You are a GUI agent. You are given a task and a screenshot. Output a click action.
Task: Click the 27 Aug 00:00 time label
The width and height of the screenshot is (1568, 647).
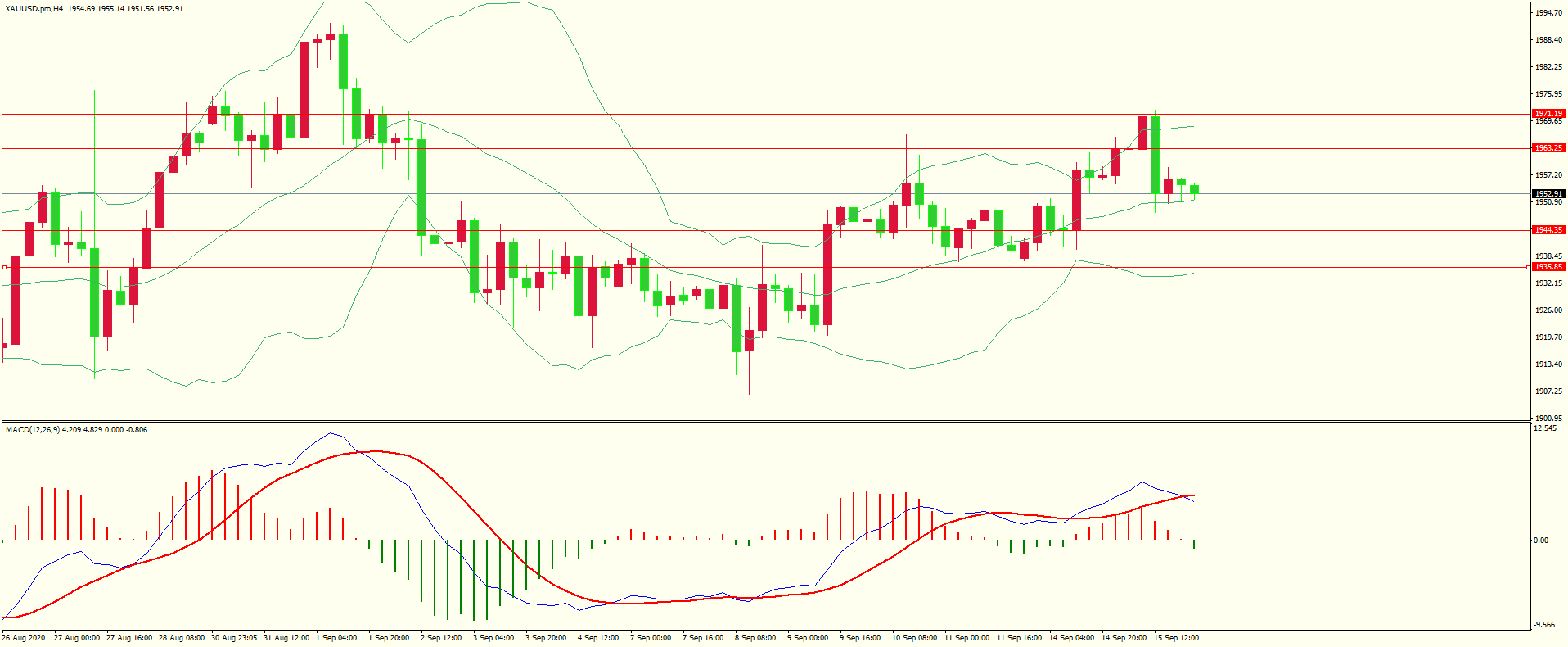[x=77, y=638]
